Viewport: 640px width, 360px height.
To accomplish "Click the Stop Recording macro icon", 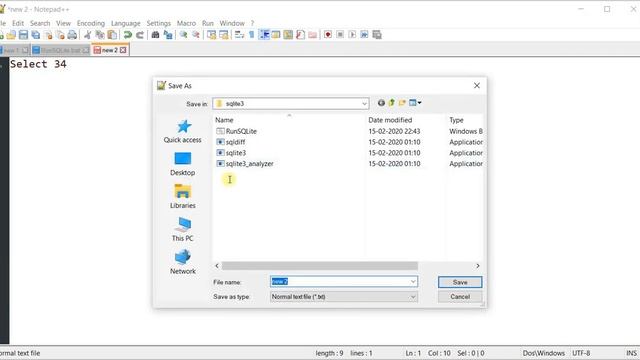I will (x=340, y=35).
